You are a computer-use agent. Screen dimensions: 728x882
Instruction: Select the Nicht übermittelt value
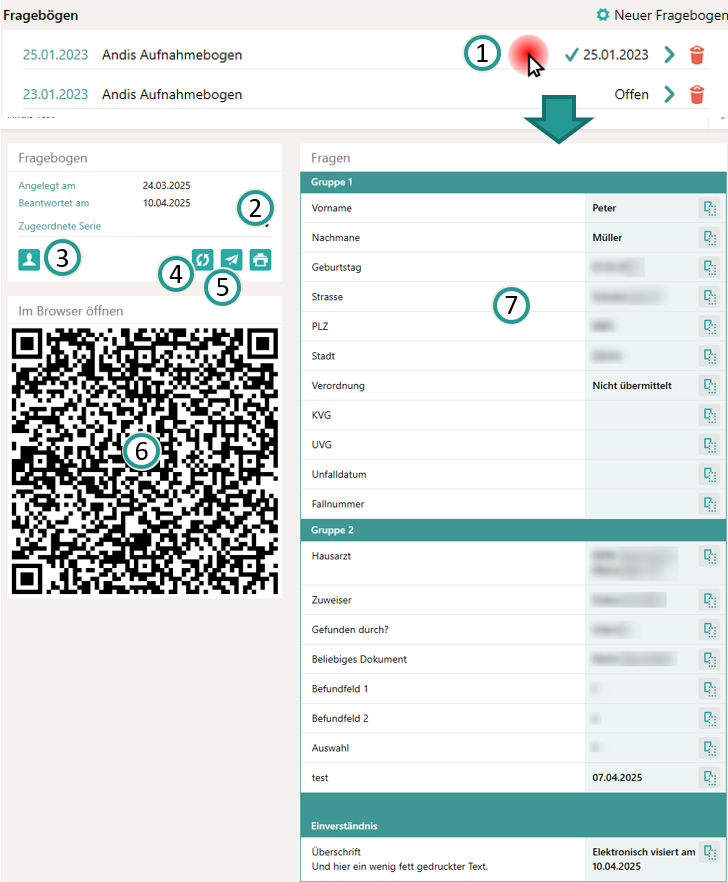632,386
